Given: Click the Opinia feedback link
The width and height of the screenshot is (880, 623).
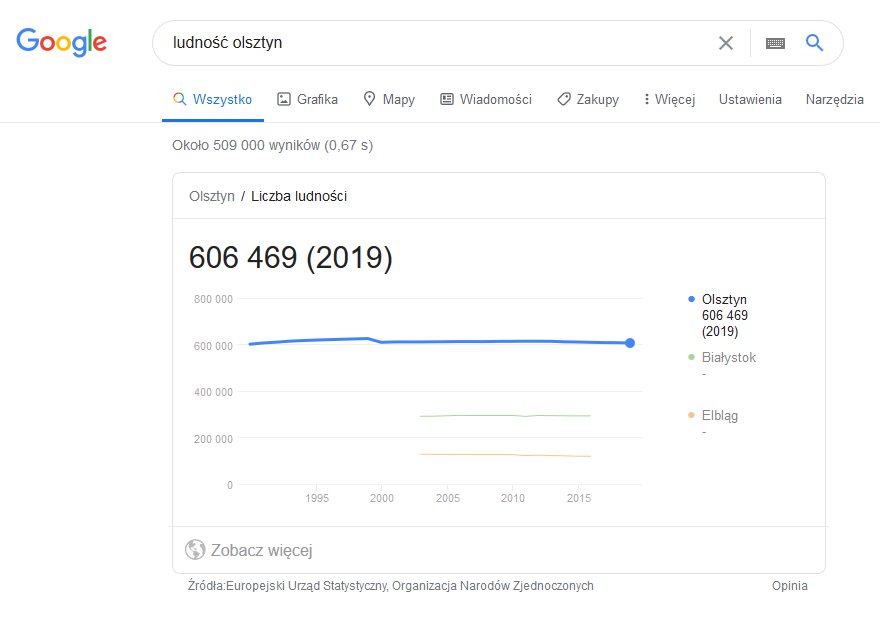Looking at the screenshot, I should point(790,586).
